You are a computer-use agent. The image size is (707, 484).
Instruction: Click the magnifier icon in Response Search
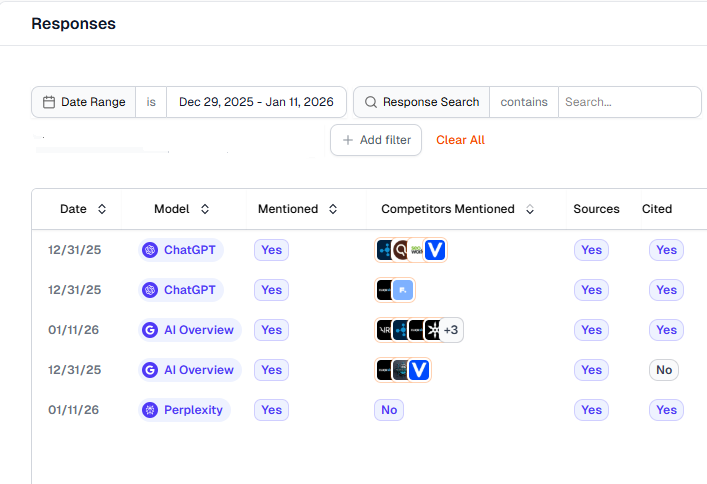point(371,102)
